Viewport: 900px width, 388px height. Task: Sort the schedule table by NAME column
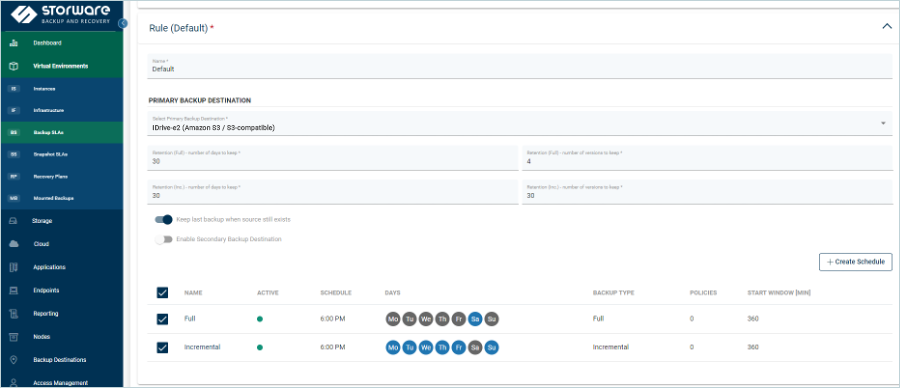193,293
